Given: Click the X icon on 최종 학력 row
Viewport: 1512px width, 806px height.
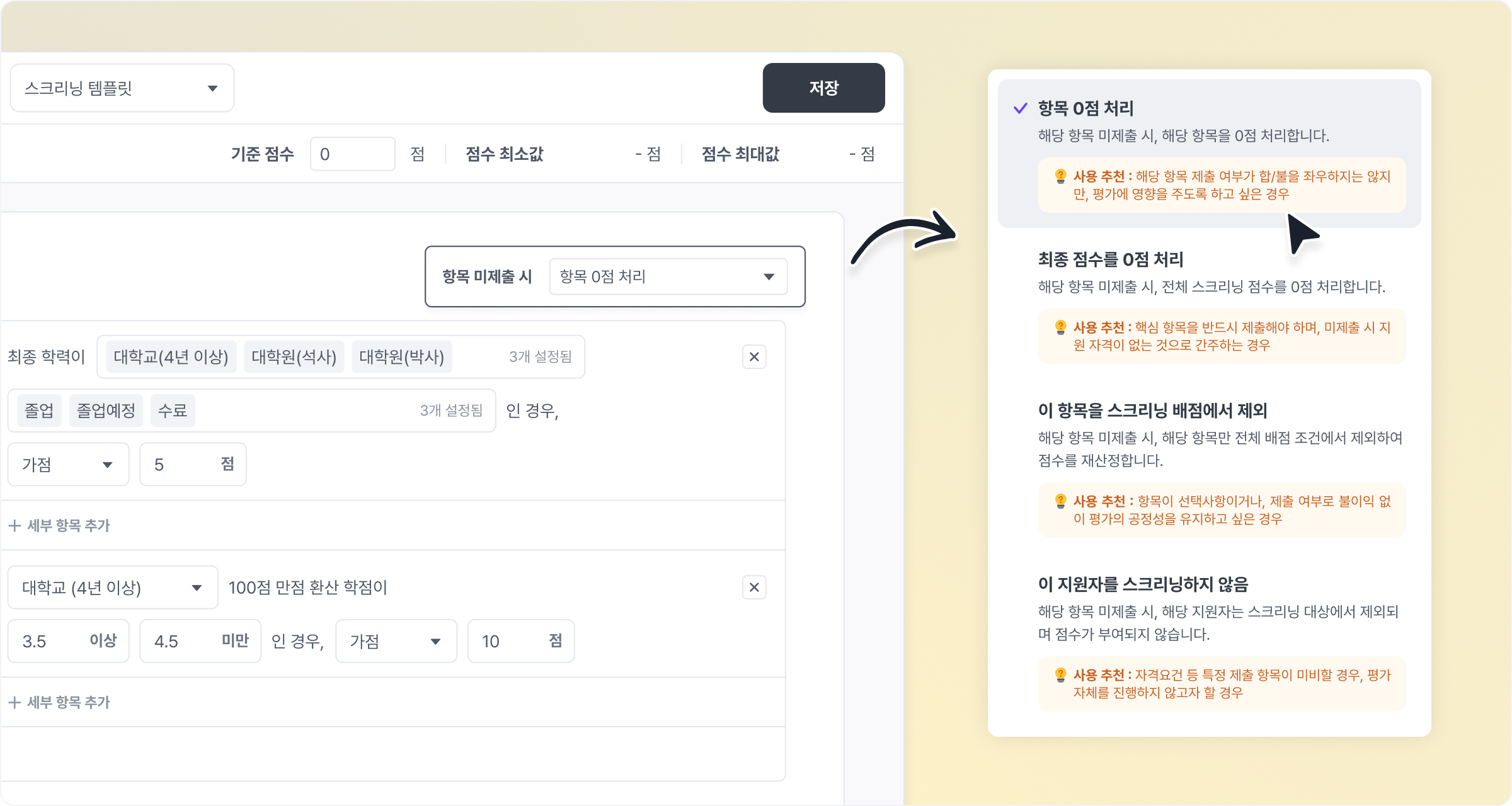Looking at the screenshot, I should tap(753, 357).
